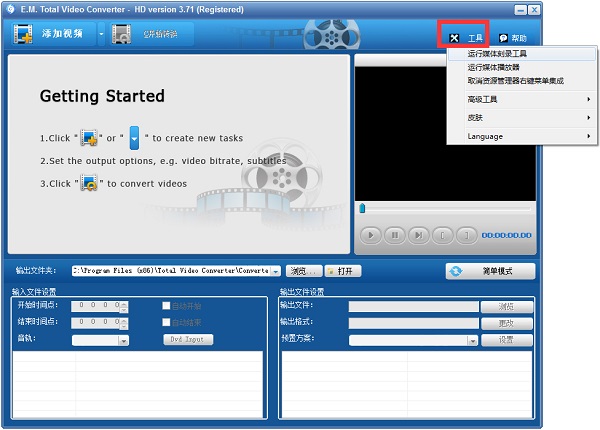Open the dropdown arrow beside 添加视频
This screenshot has height=430, width=600.
click(x=104, y=35)
